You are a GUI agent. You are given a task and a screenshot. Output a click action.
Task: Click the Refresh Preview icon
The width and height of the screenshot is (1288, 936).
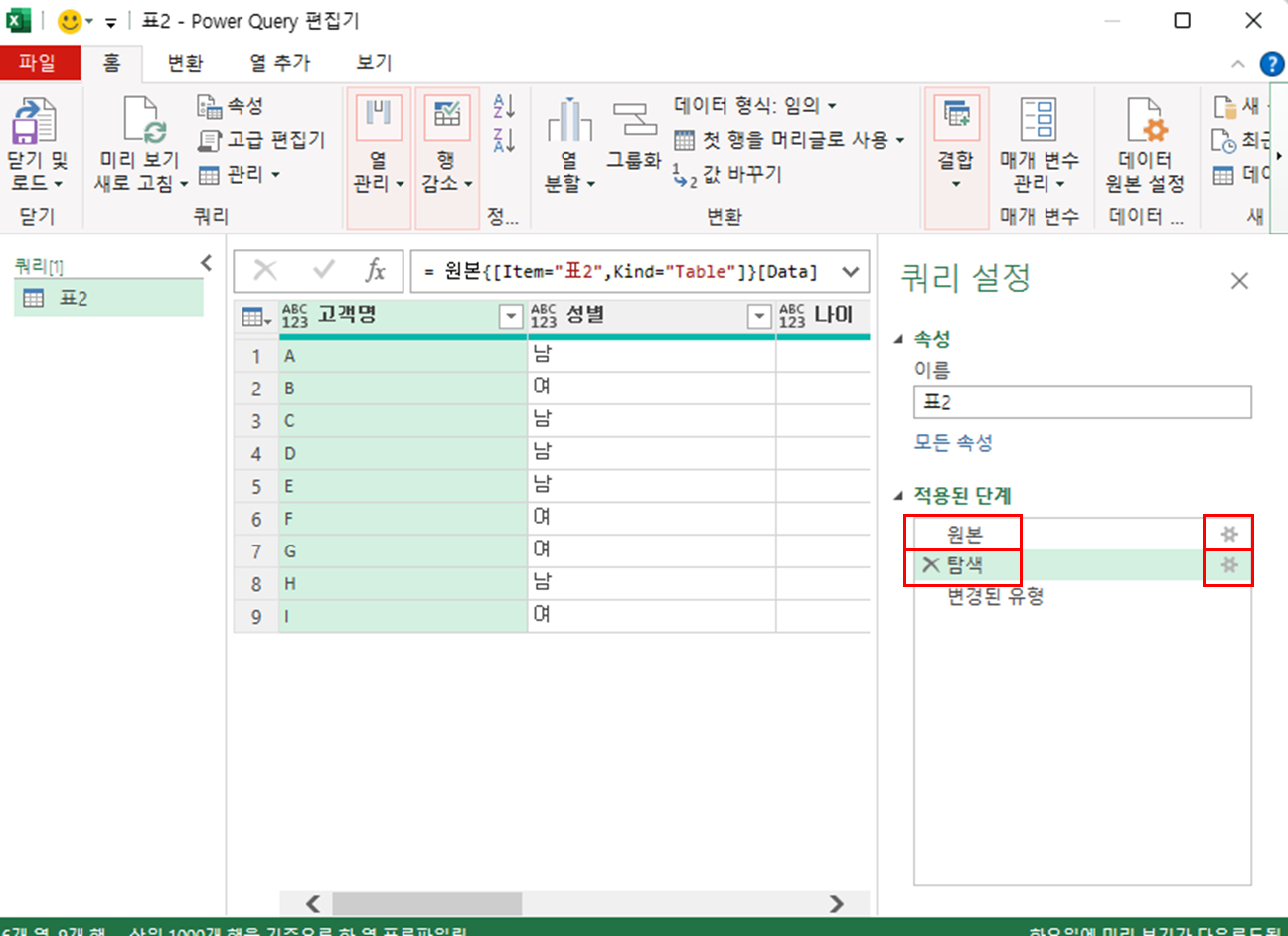[144, 120]
